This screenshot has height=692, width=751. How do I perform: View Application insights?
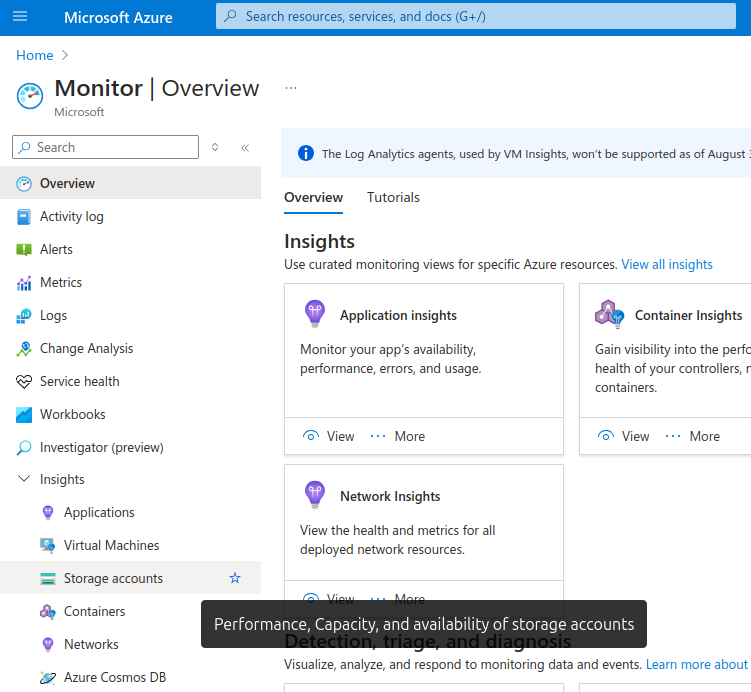click(x=329, y=436)
